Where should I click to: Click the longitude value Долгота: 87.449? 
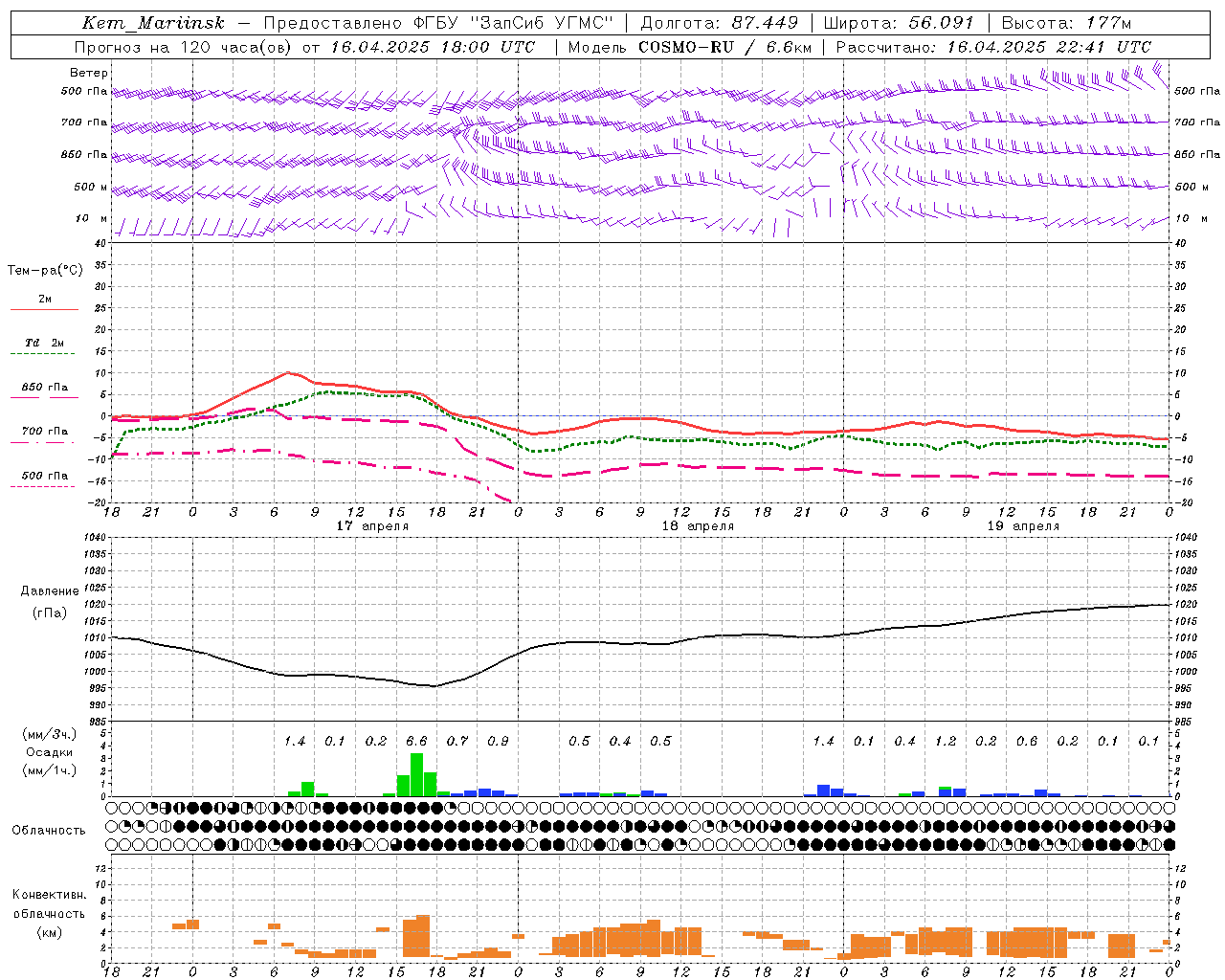720,23
